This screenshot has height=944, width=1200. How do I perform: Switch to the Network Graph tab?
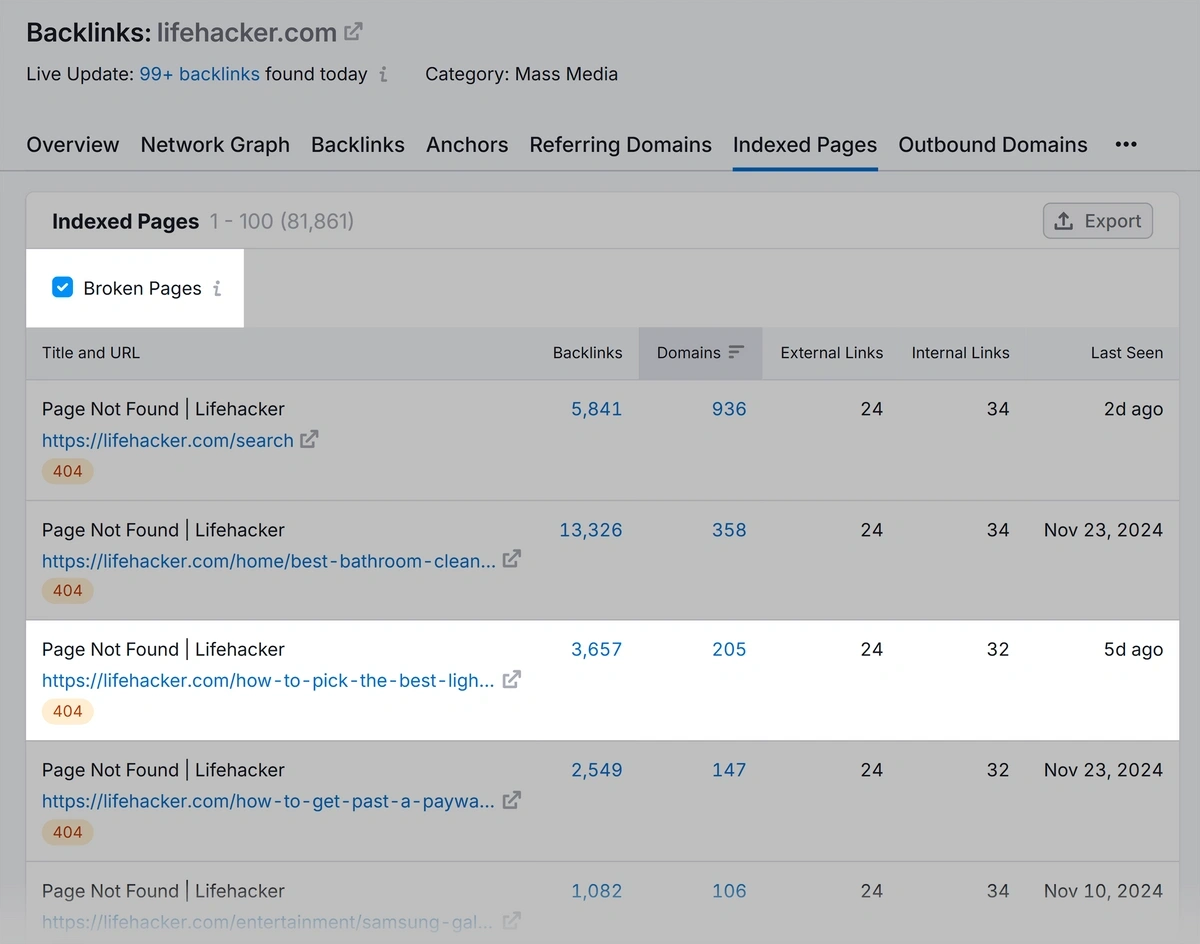215,145
